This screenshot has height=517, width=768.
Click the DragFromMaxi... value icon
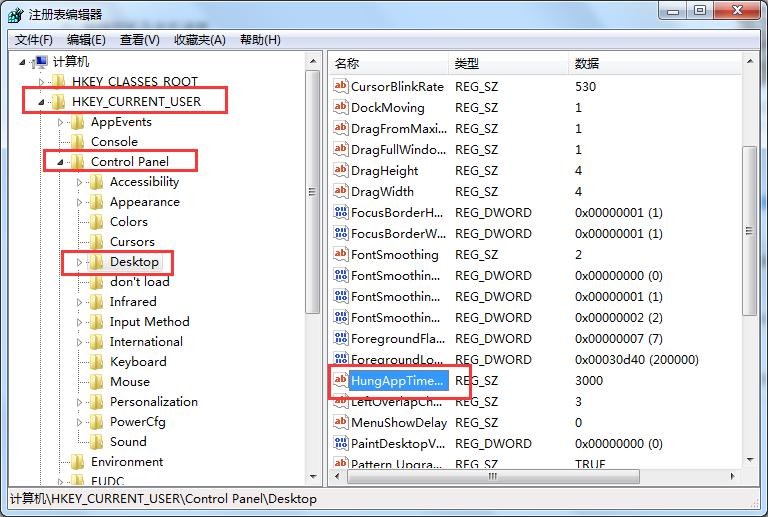[x=340, y=128]
